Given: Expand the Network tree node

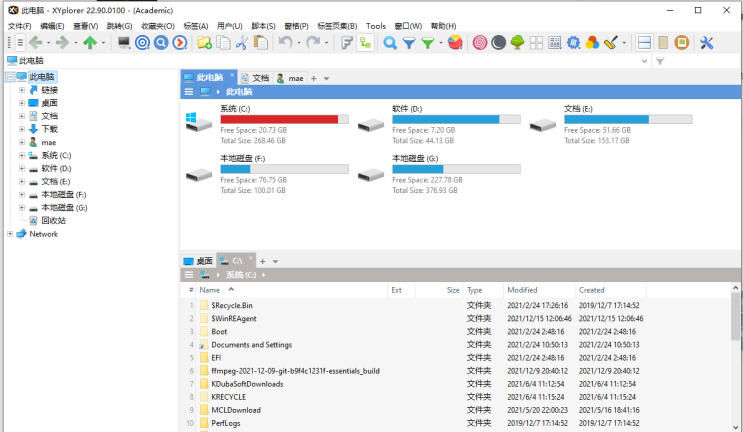Looking at the screenshot, I should pyautogui.click(x=10, y=234).
